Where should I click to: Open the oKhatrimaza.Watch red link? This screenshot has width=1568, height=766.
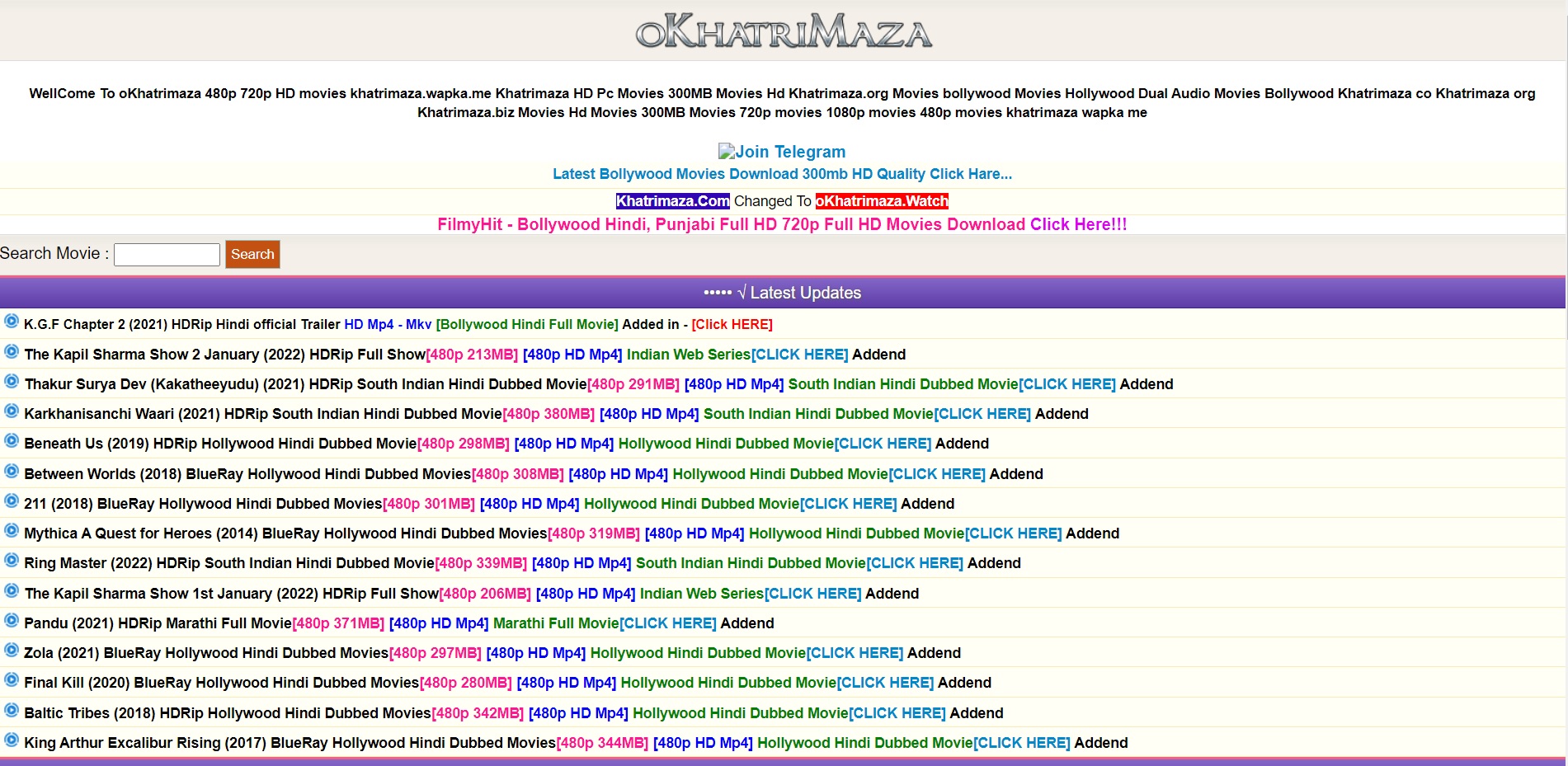[882, 201]
